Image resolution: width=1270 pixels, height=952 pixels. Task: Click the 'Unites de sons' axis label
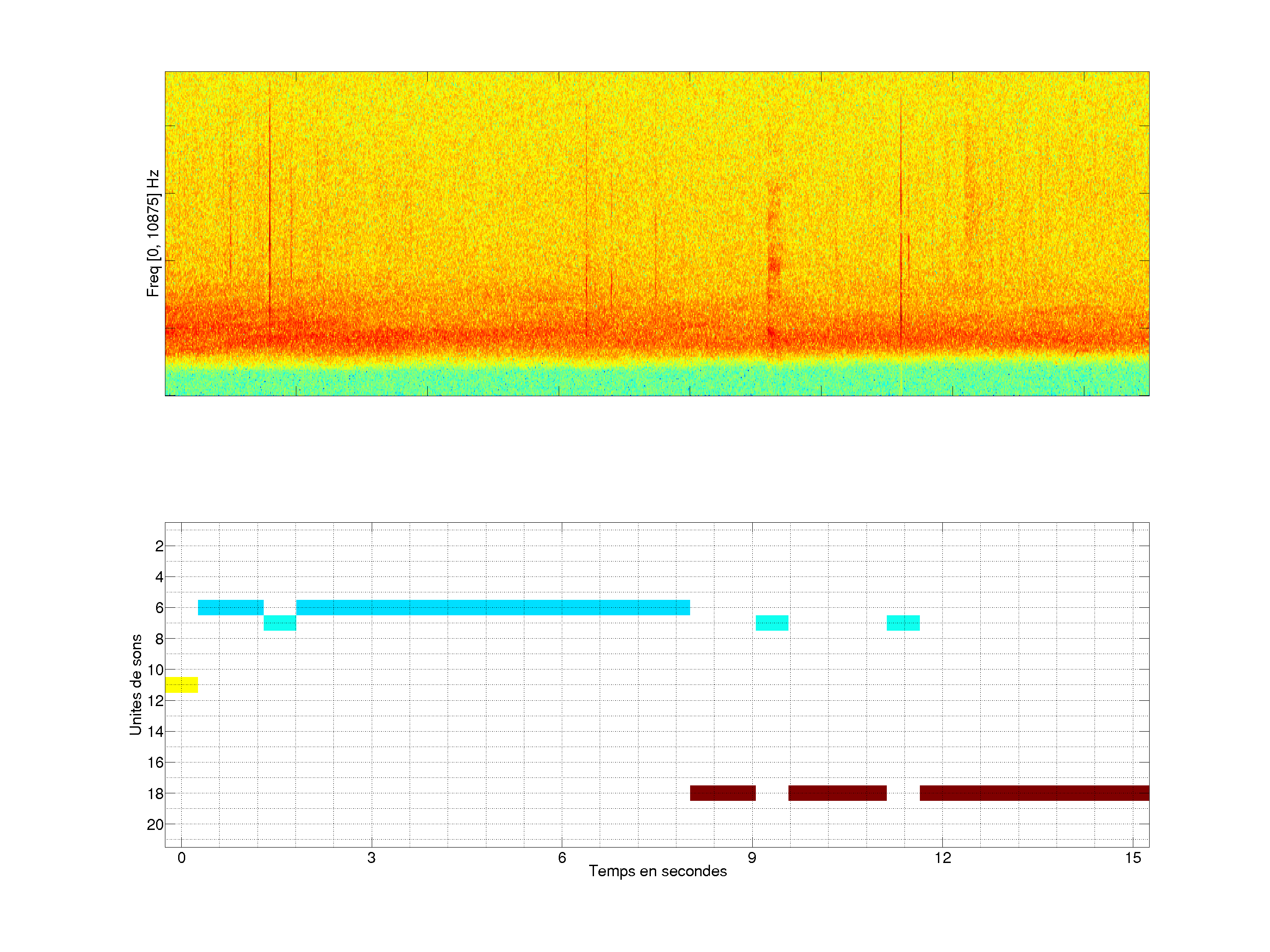135,684
